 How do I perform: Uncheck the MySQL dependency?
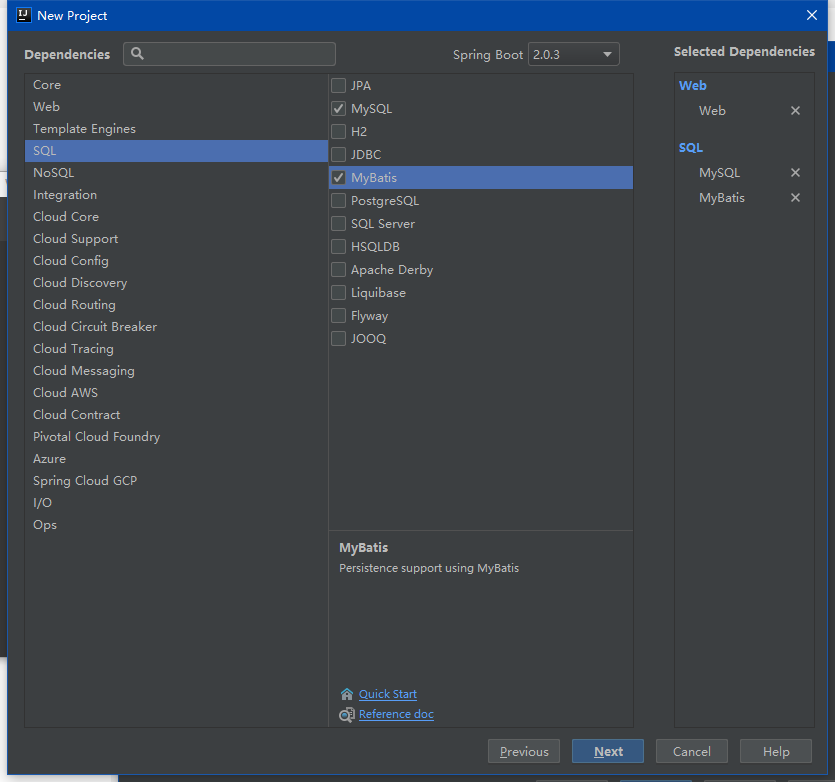339,109
